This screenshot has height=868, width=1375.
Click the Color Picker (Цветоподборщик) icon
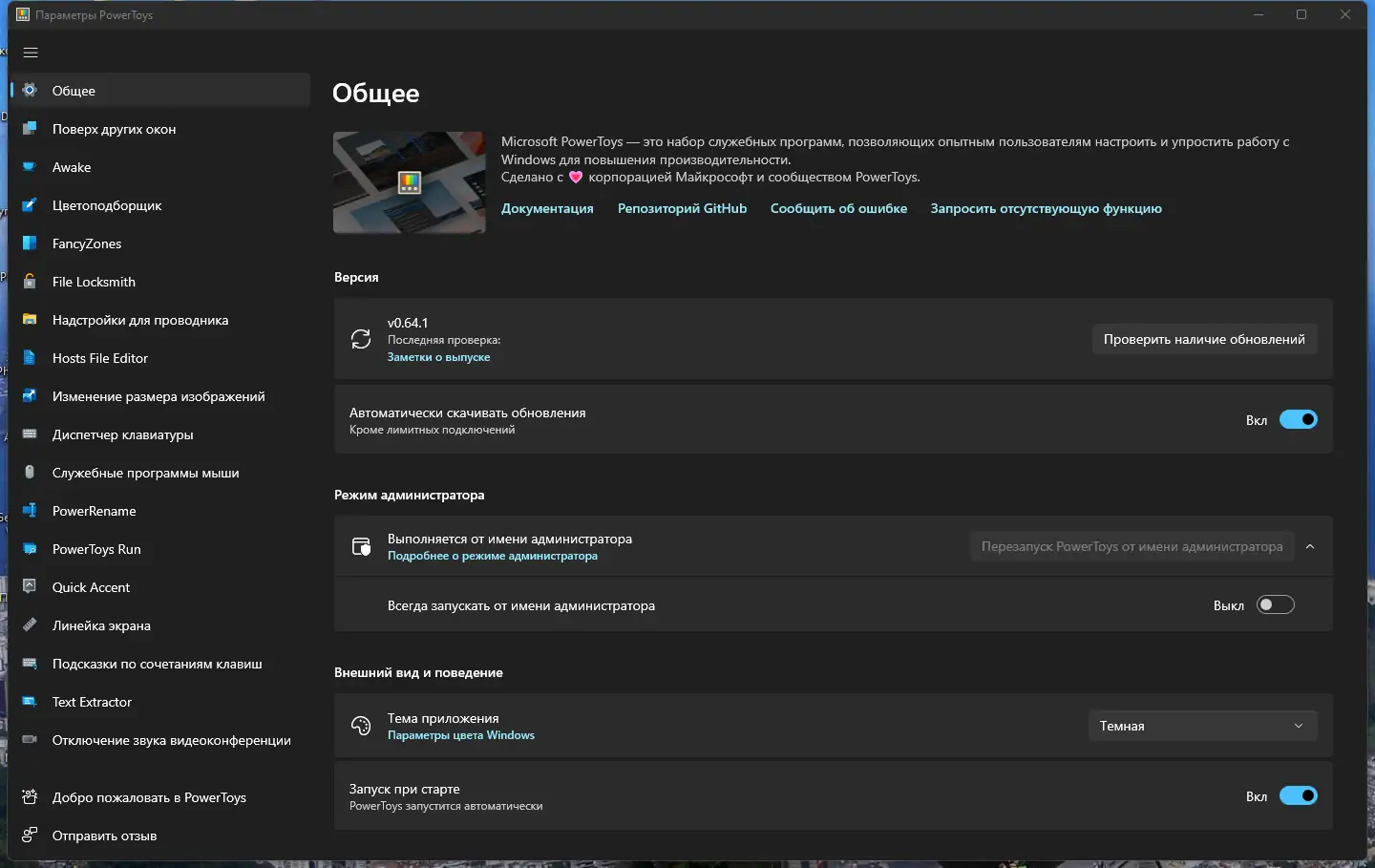coord(30,205)
